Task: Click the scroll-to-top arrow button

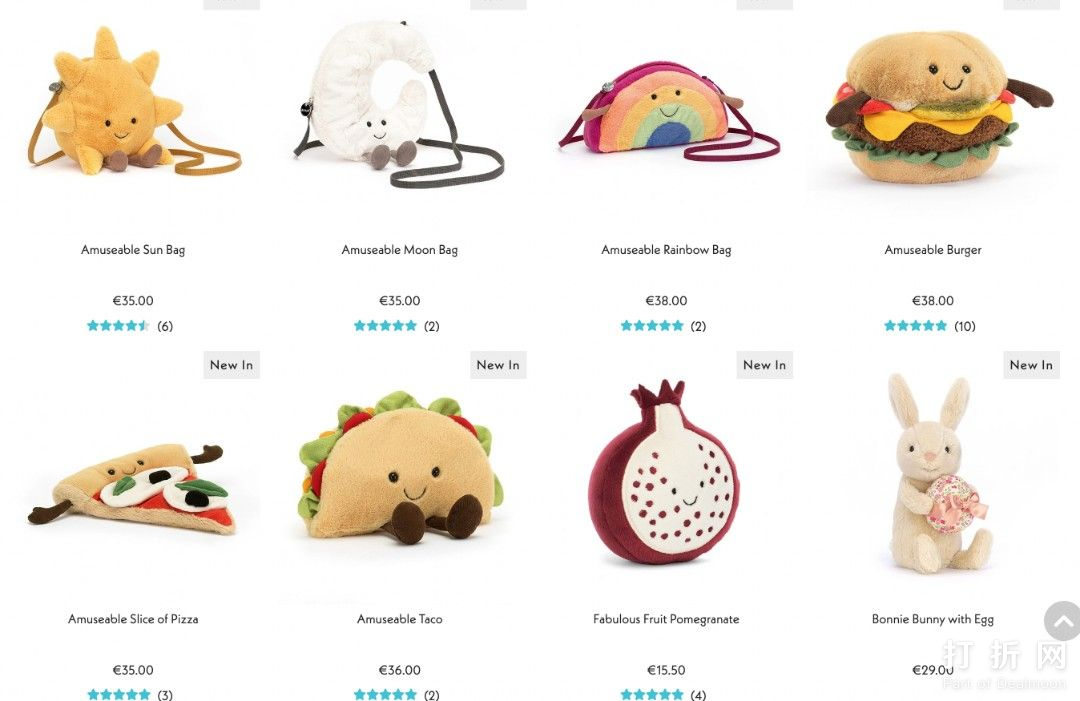Action: (1062, 620)
